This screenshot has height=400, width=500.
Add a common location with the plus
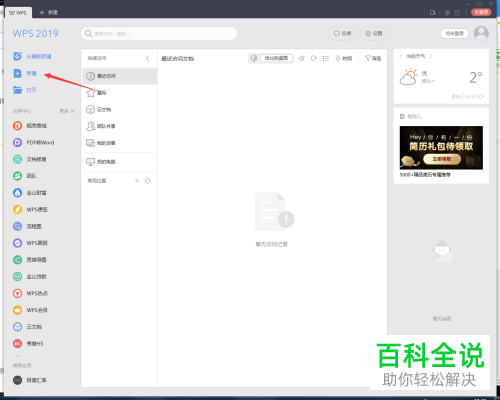tap(137, 181)
